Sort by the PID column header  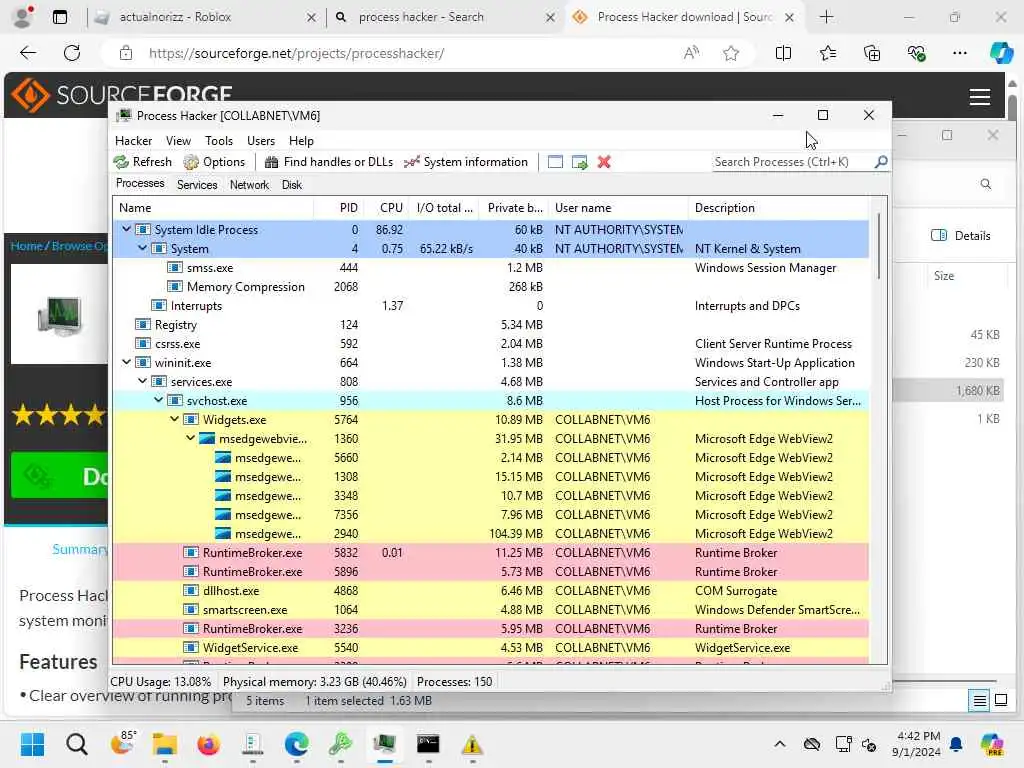tap(338, 208)
